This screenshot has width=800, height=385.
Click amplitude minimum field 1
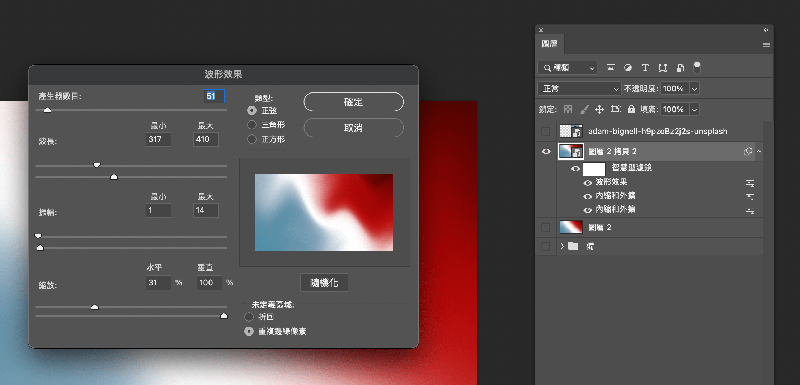[158, 210]
